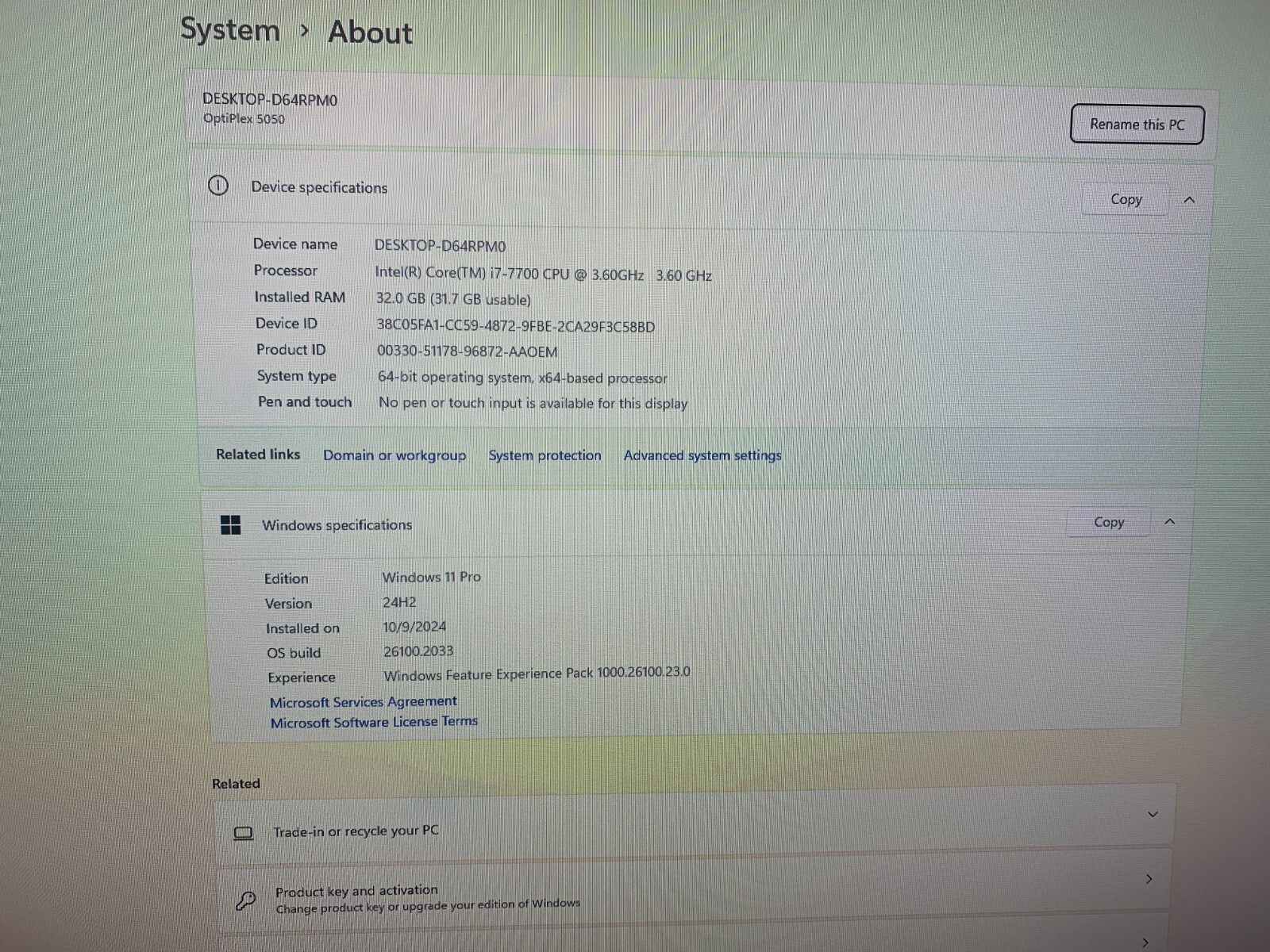
Task: Click the Related links label
Action: click(258, 455)
